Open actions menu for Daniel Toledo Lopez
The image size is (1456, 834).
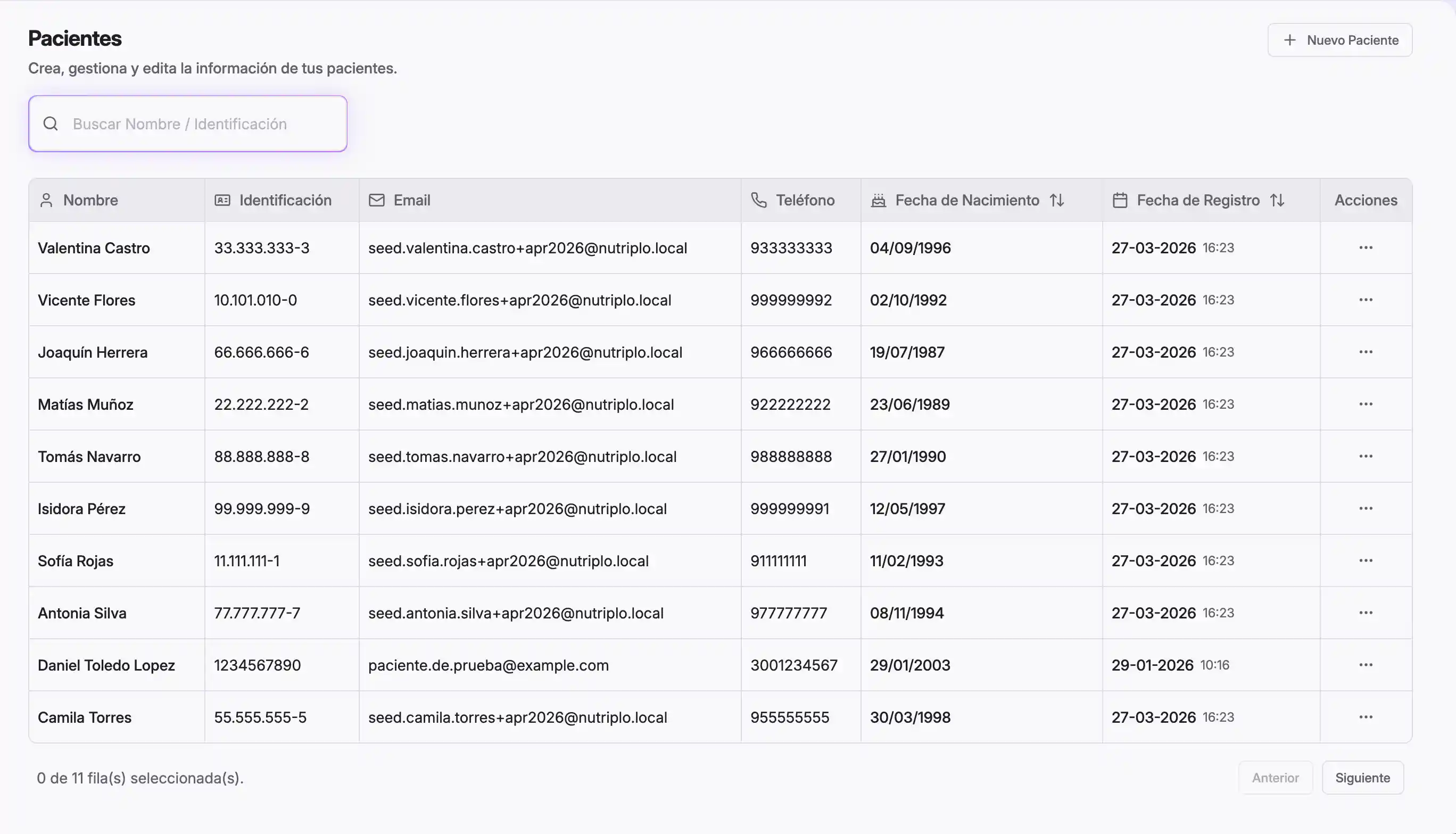pyautogui.click(x=1366, y=664)
